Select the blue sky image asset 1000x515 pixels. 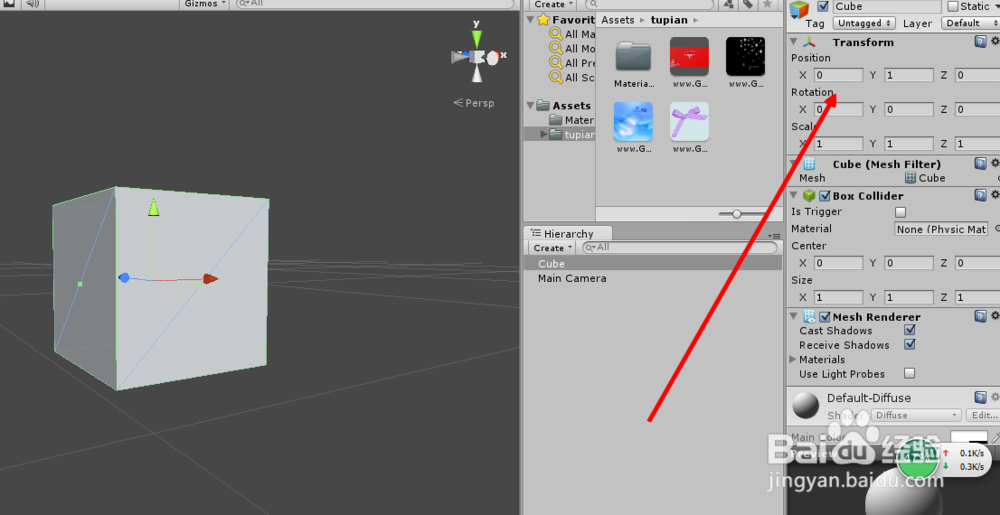point(633,121)
